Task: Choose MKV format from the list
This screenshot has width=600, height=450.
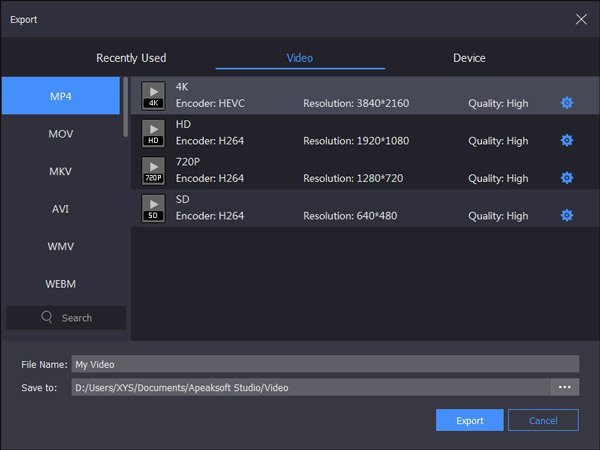Action: click(61, 171)
